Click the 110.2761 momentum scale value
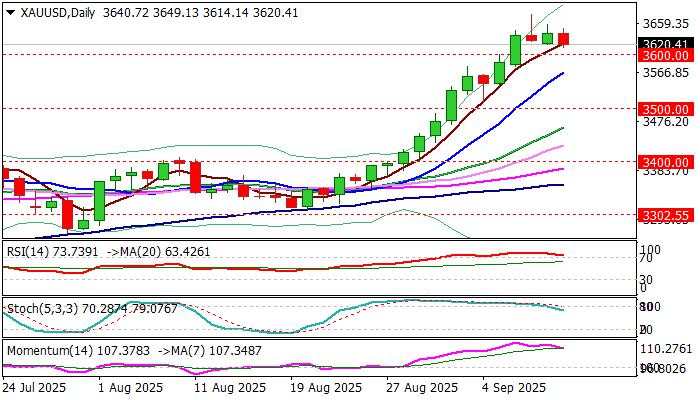Screen dimensions: 700x400 (666, 349)
